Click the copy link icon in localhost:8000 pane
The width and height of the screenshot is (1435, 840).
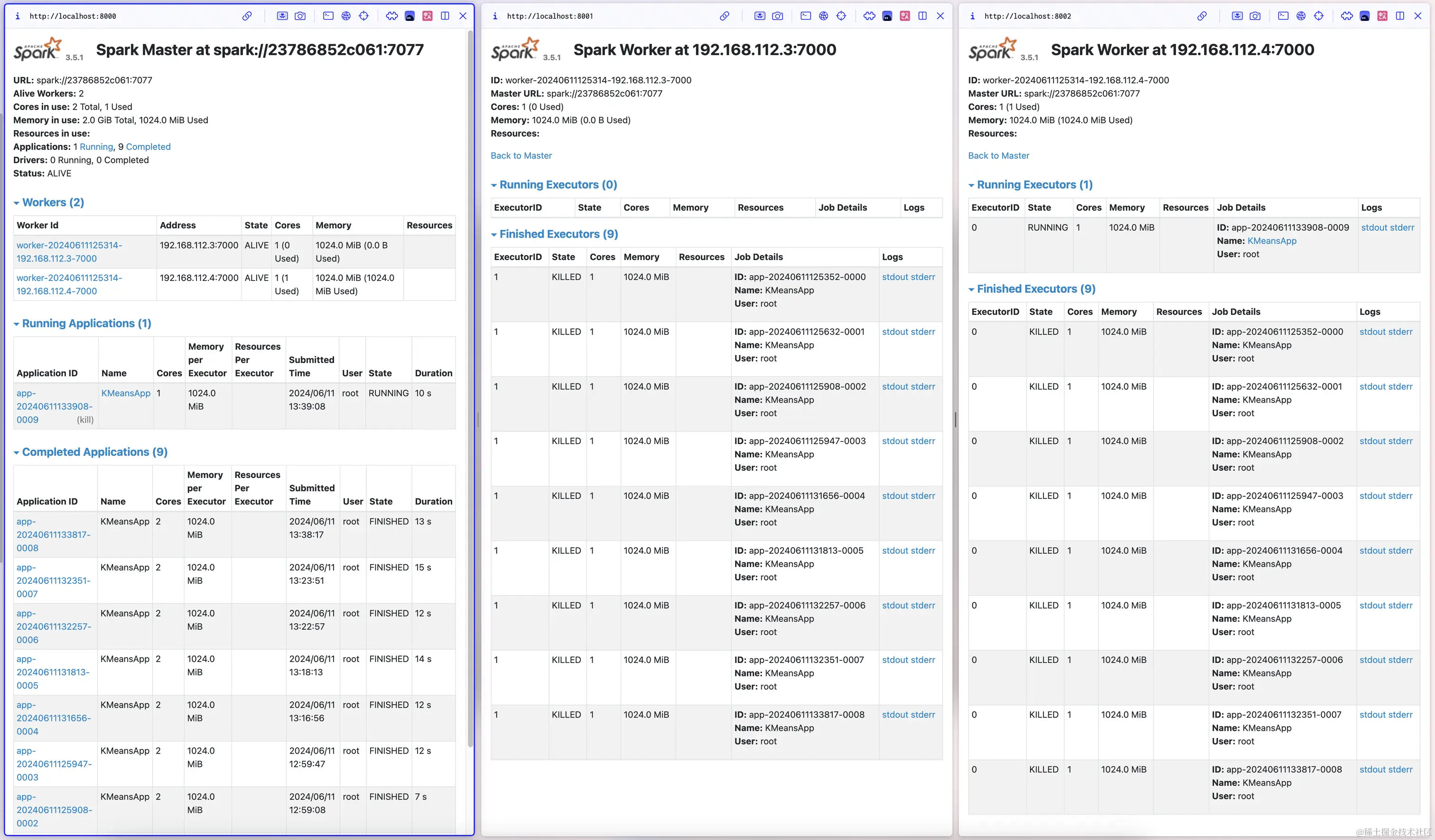(247, 16)
